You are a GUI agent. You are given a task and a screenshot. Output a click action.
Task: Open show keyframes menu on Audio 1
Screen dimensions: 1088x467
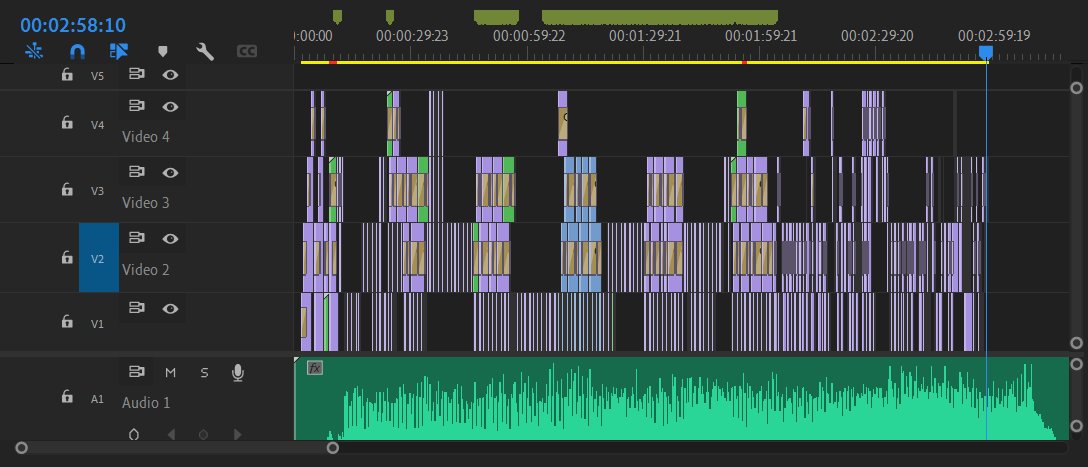click(134, 434)
